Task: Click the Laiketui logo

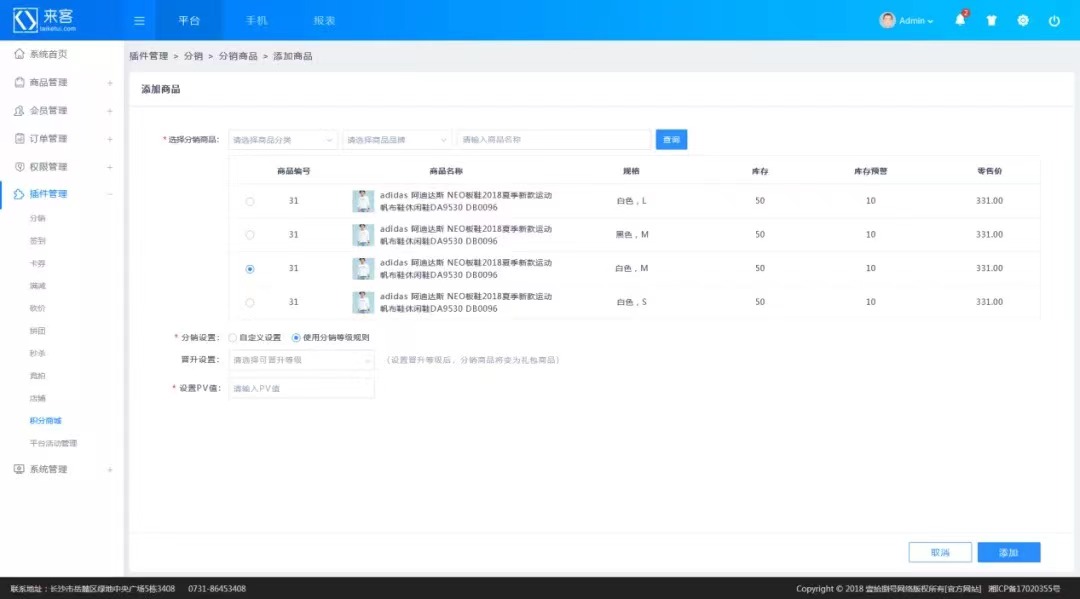Action: 45,20
